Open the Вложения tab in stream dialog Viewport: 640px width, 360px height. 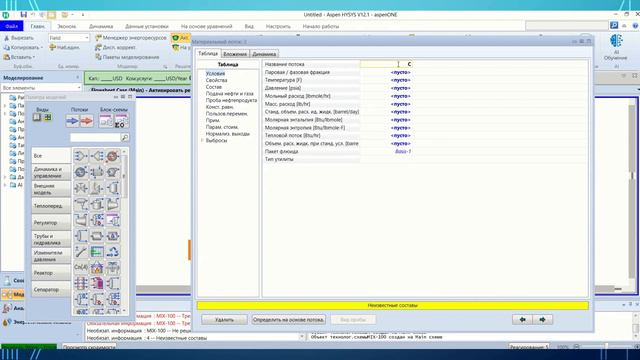pyautogui.click(x=235, y=54)
